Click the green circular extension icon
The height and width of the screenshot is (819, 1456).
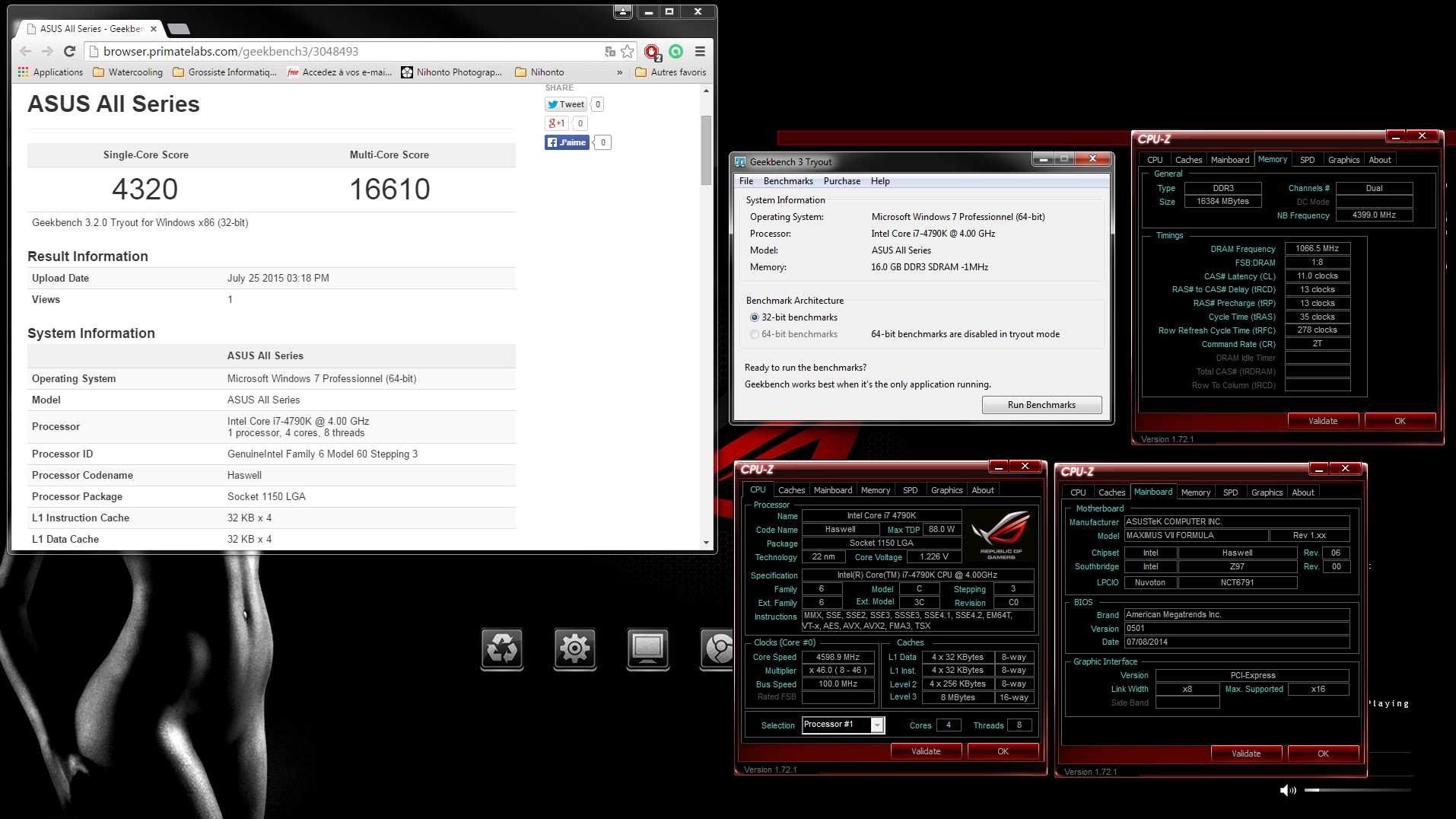pos(676,51)
